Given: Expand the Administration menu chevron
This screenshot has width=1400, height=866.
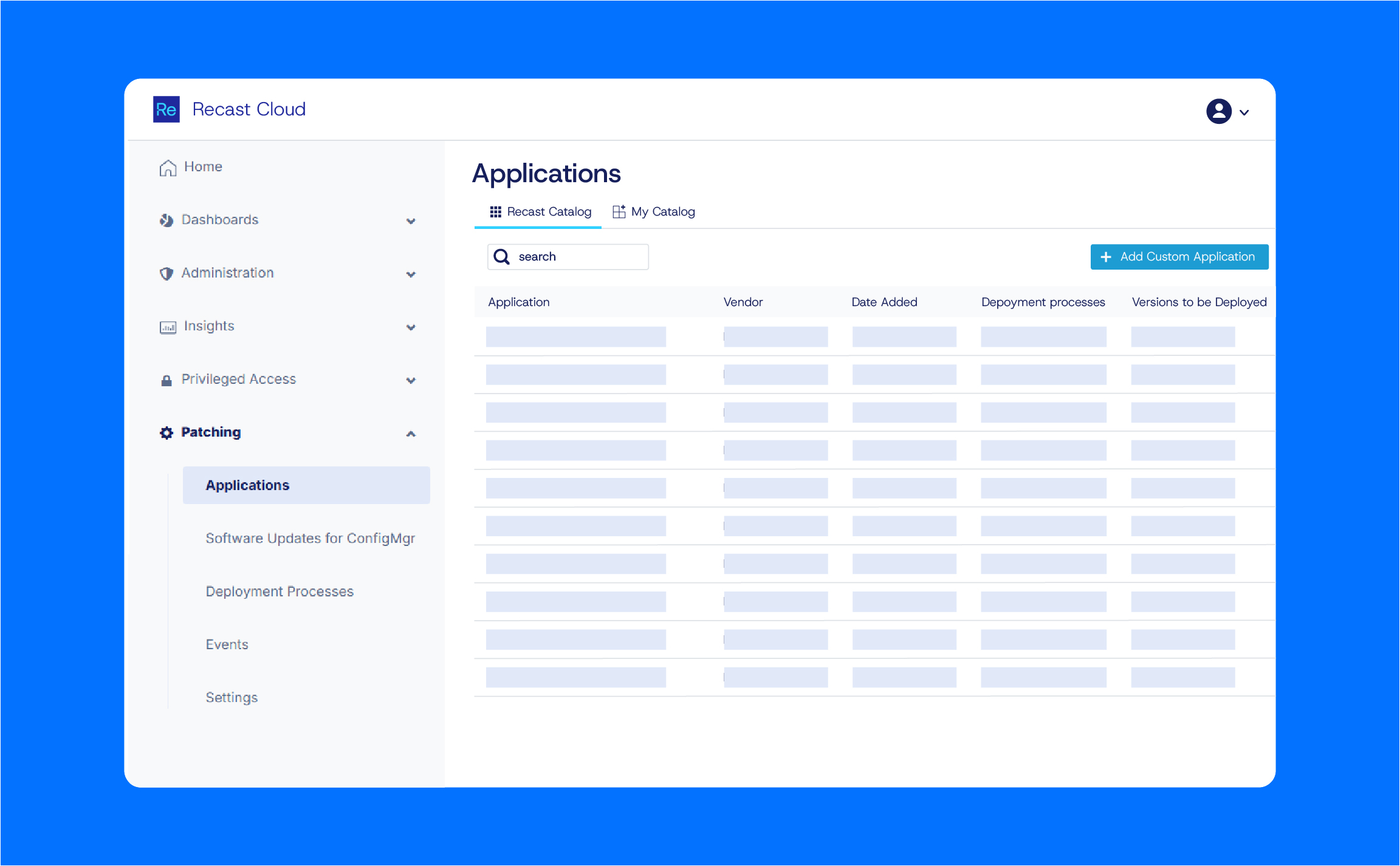Looking at the screenshot, I should tap(411, 274).
